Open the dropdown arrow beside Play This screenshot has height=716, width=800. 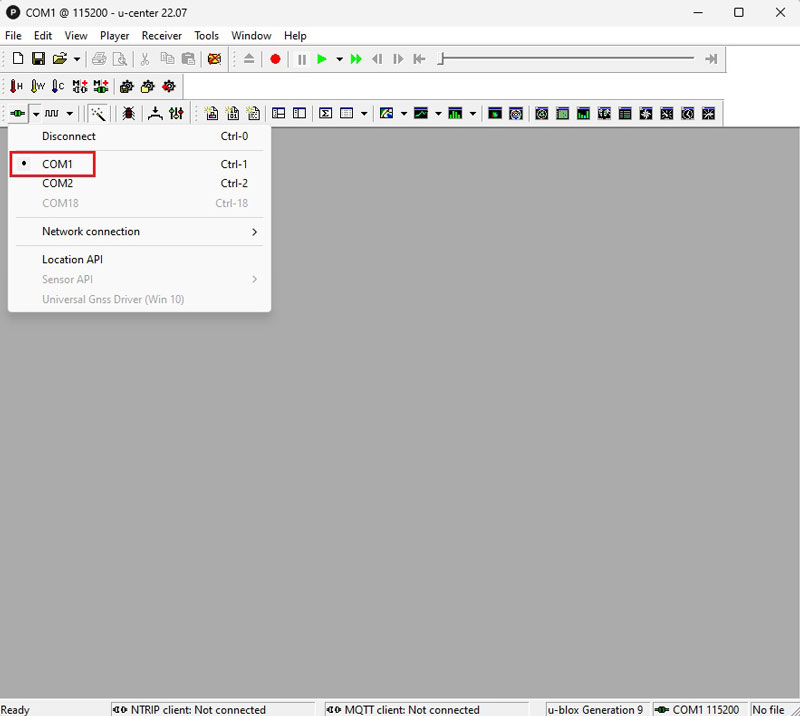[339, 59]
